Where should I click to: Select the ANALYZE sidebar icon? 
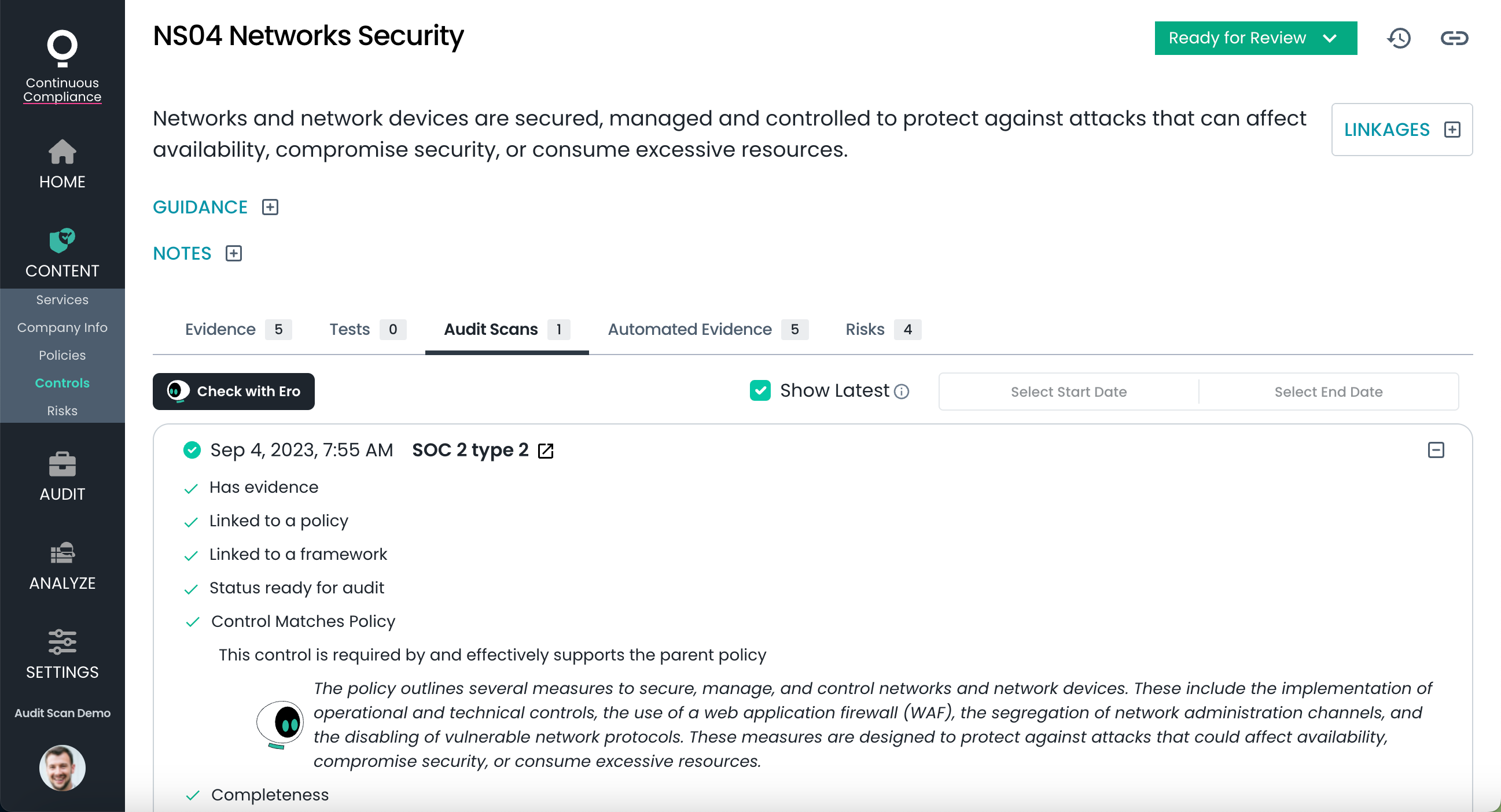tap(62, 553)
